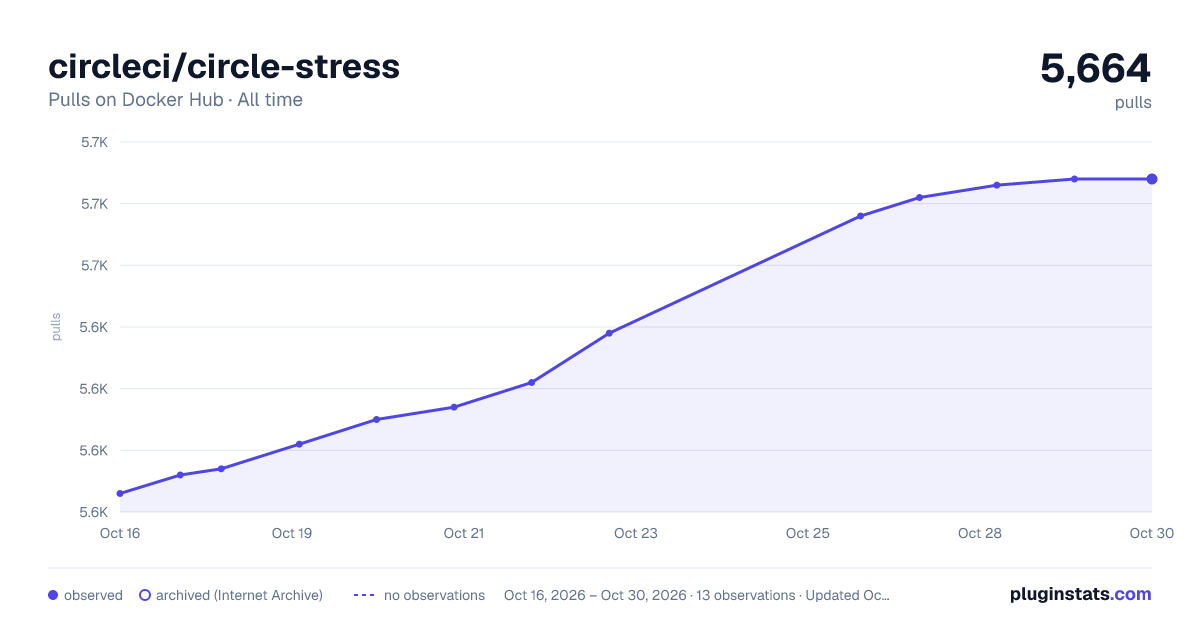Click the circleci/circle-stress chart title

coord(224,66)
